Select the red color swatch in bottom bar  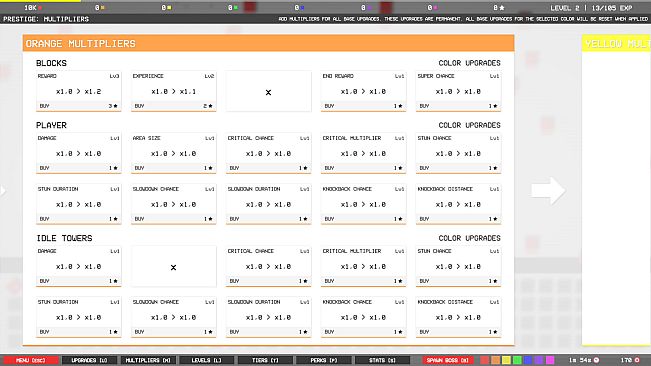coord(485,360)
